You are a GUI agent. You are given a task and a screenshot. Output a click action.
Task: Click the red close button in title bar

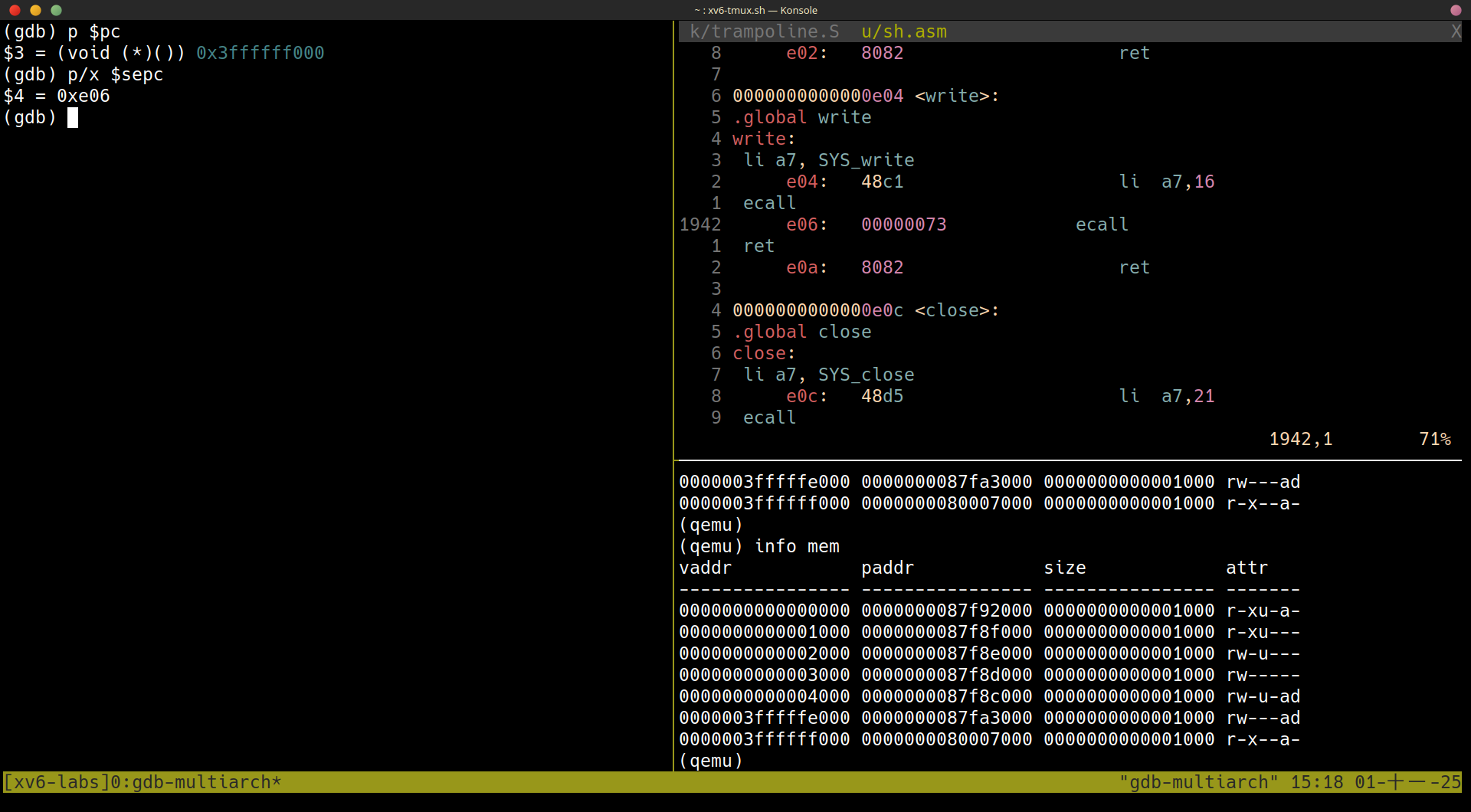[15, 10]
